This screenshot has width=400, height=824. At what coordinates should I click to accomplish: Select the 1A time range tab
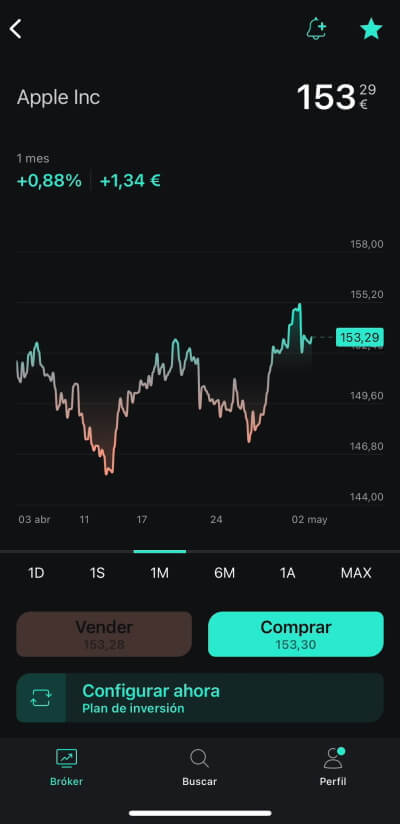[x=287, y=573]
